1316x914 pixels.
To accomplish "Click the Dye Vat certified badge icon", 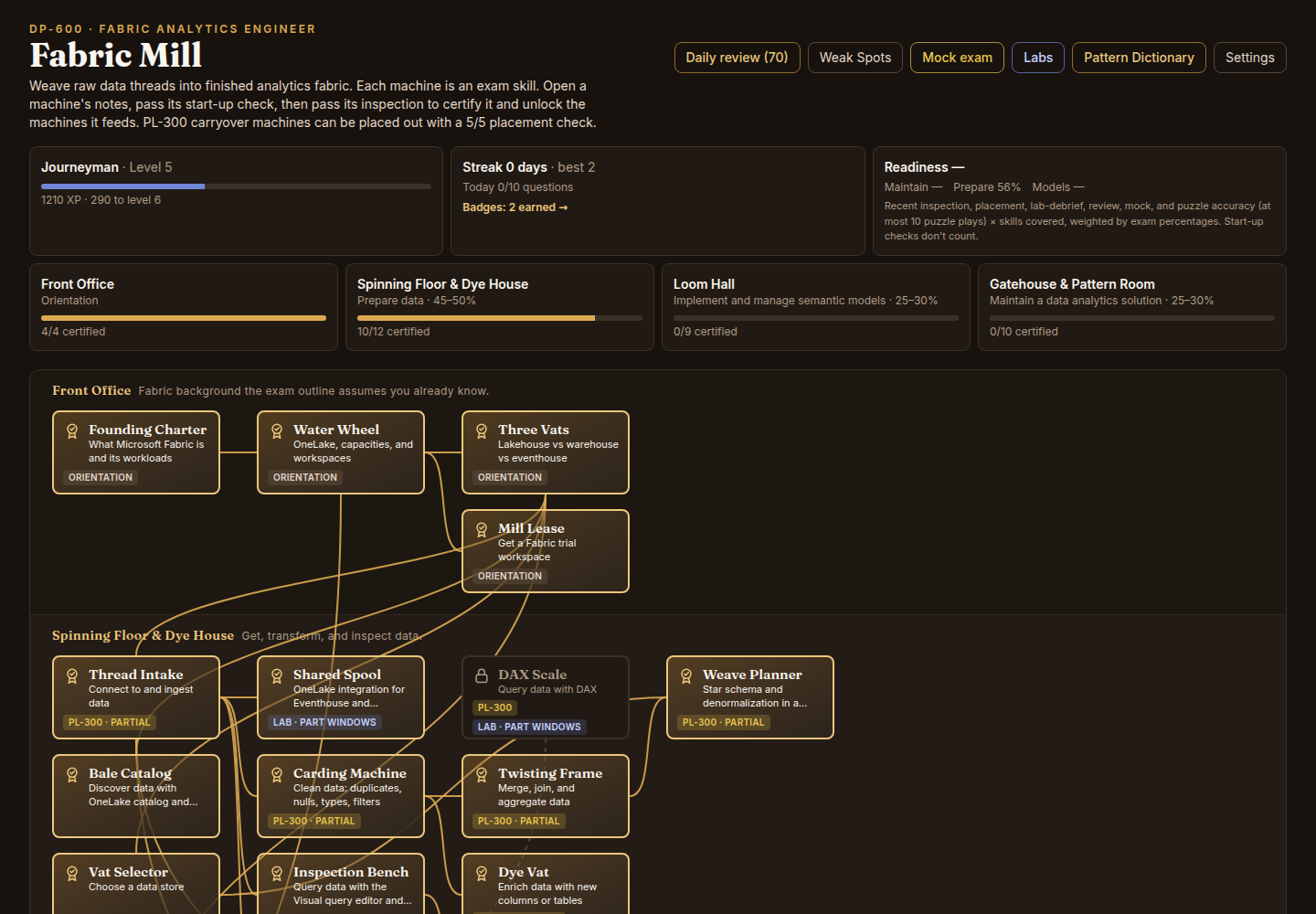I will pyautogui.click(x=482, y=873).
